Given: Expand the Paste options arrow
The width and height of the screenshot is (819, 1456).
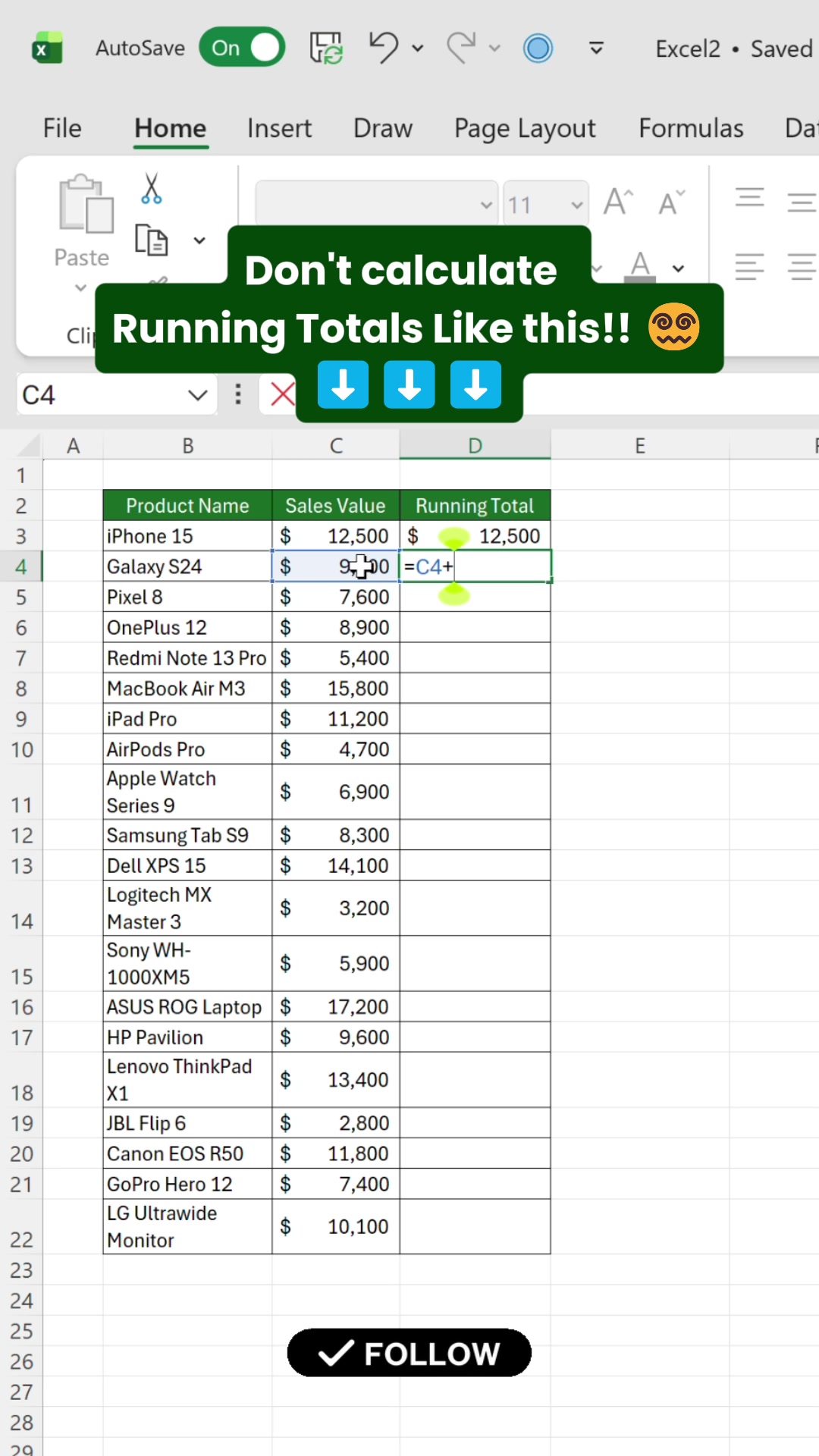Looking at the screenshot, I should click(x=80, y=288).
